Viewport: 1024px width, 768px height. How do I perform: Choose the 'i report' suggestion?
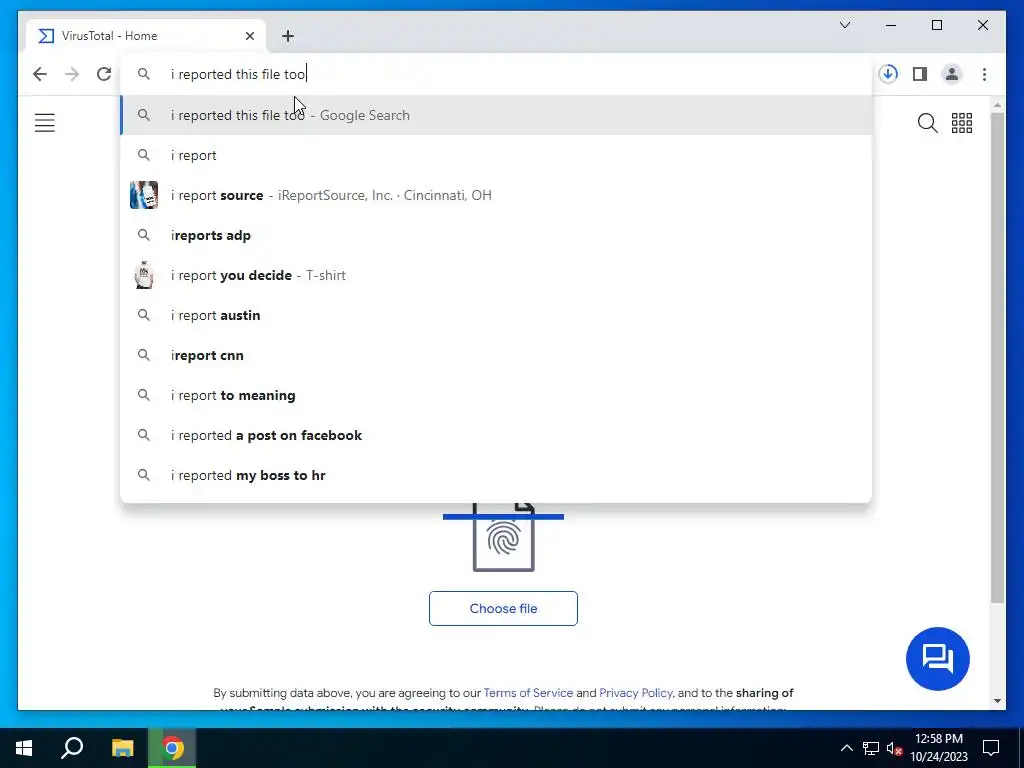[496, 155]
